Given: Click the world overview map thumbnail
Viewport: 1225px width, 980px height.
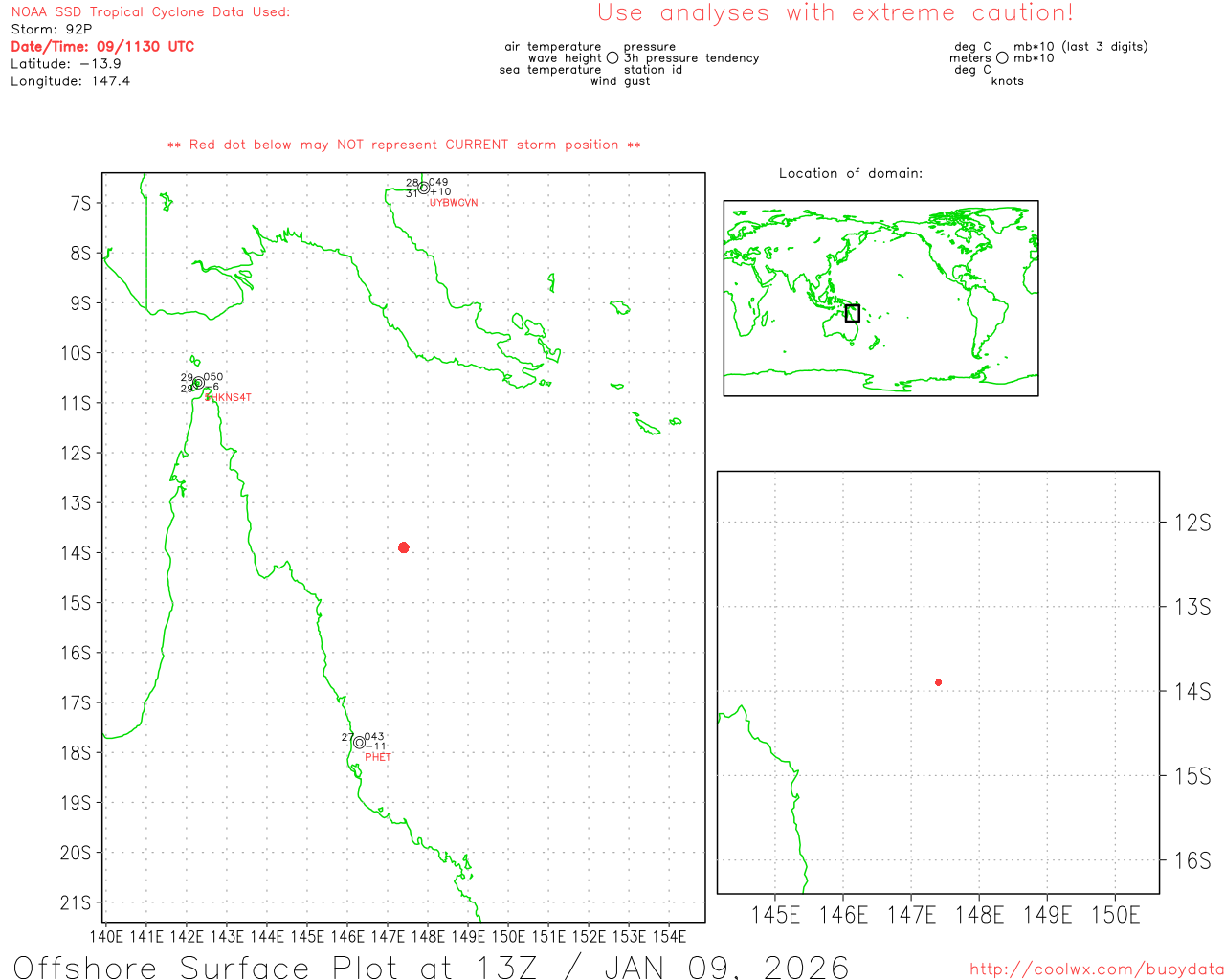Looking at the screenshot, I should point(880,298).
